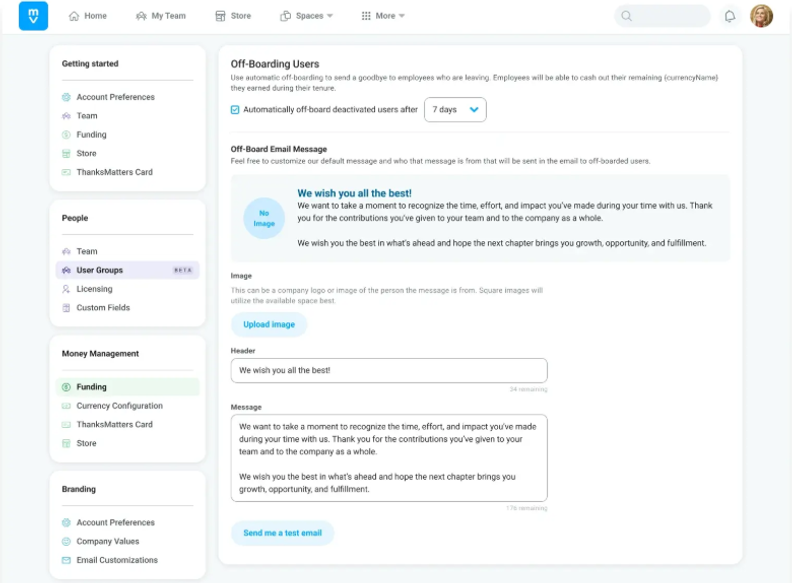Open the Spaces menu label

[309, 16]
